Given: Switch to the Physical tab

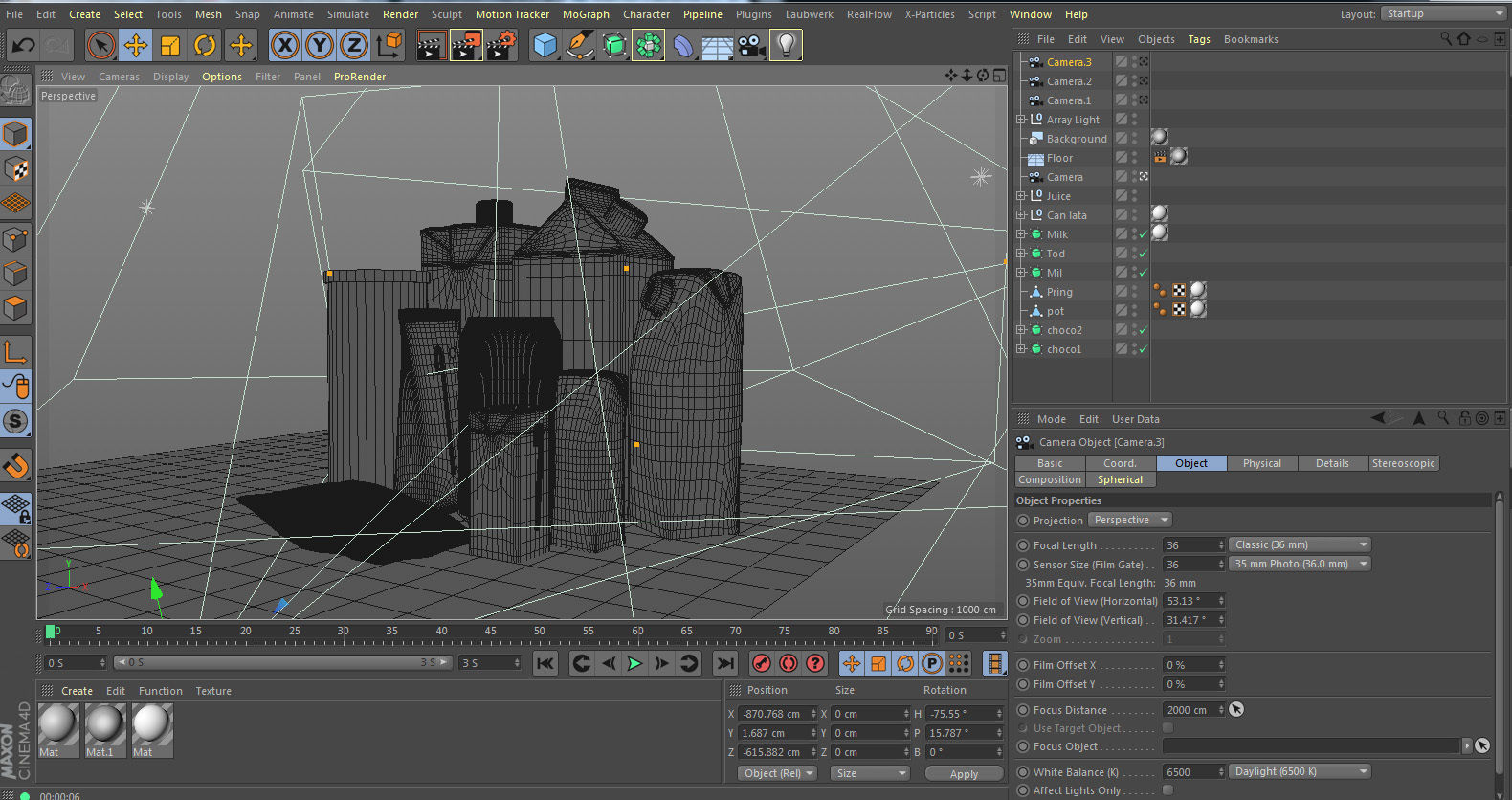Looking at the screenshot, I should coord(1261,463).
